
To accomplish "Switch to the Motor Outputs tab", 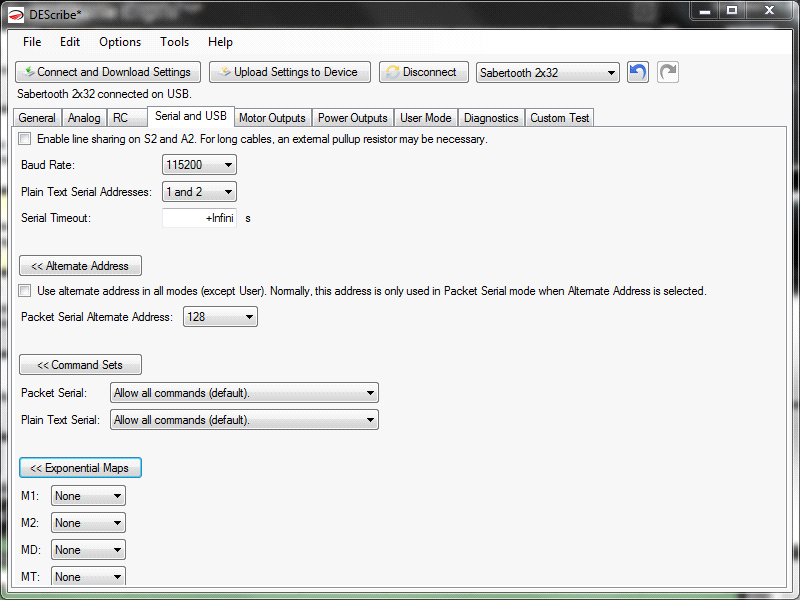I will tap(272, 118).
